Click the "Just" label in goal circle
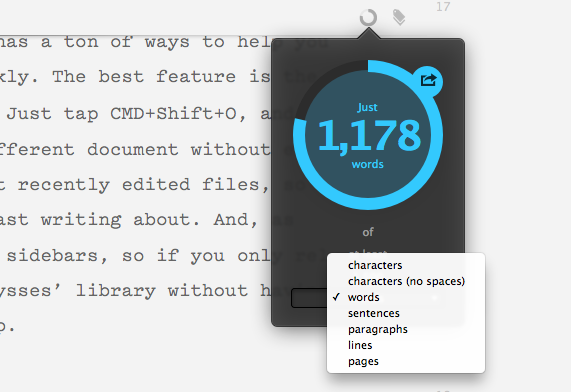 point(367,107)
